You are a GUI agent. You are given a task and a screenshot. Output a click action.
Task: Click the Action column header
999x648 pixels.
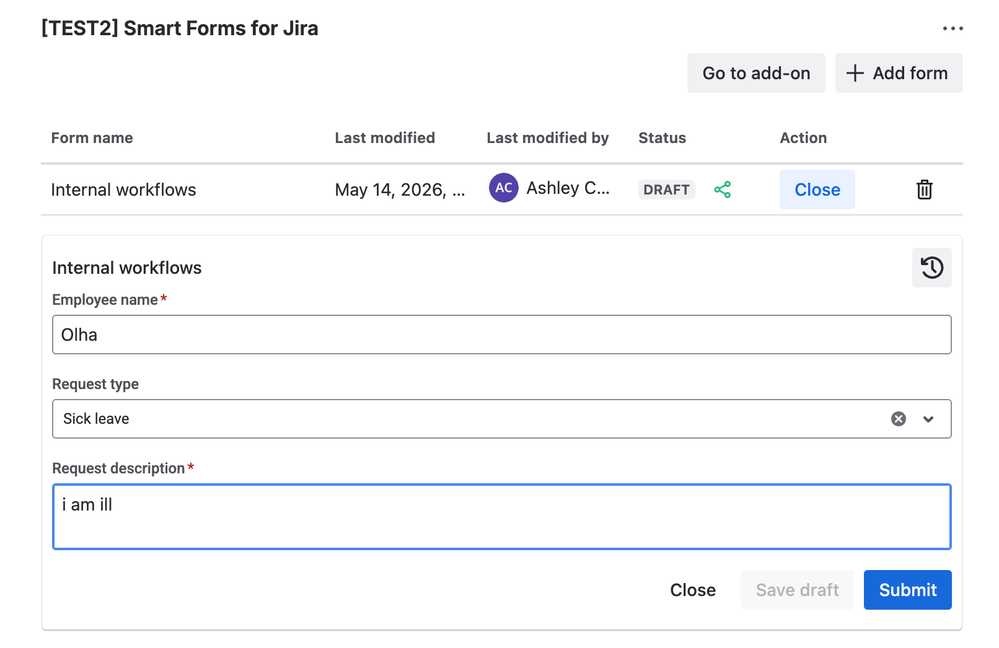(x=803, y=138)
